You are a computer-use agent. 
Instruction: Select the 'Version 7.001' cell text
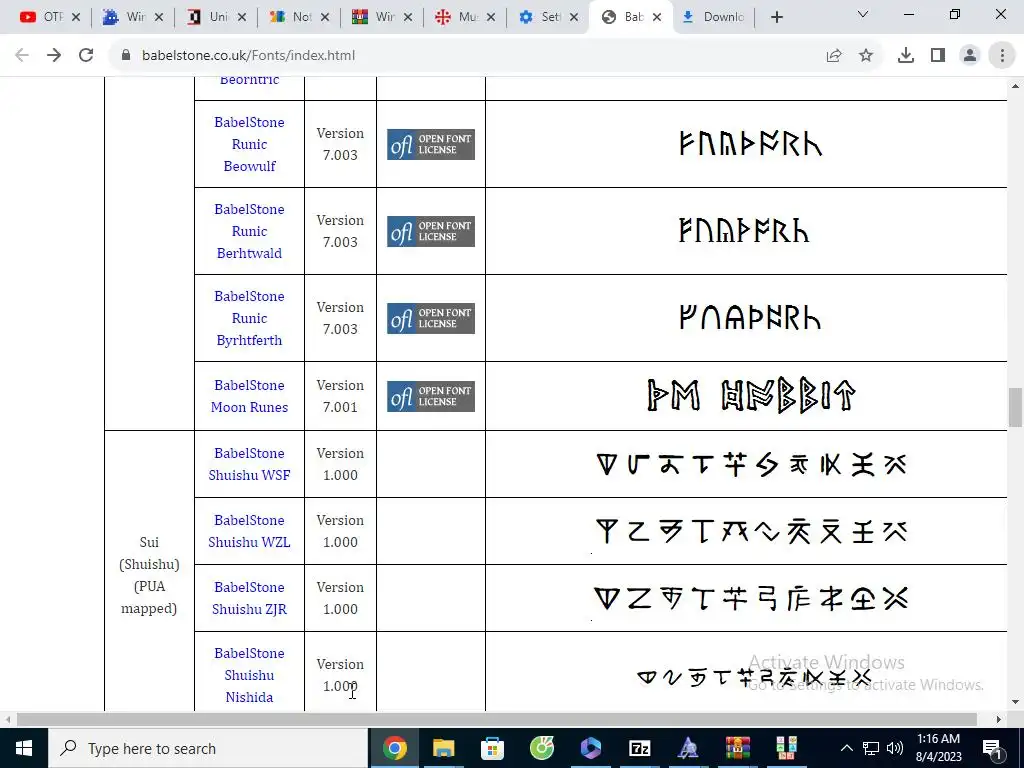340,396
